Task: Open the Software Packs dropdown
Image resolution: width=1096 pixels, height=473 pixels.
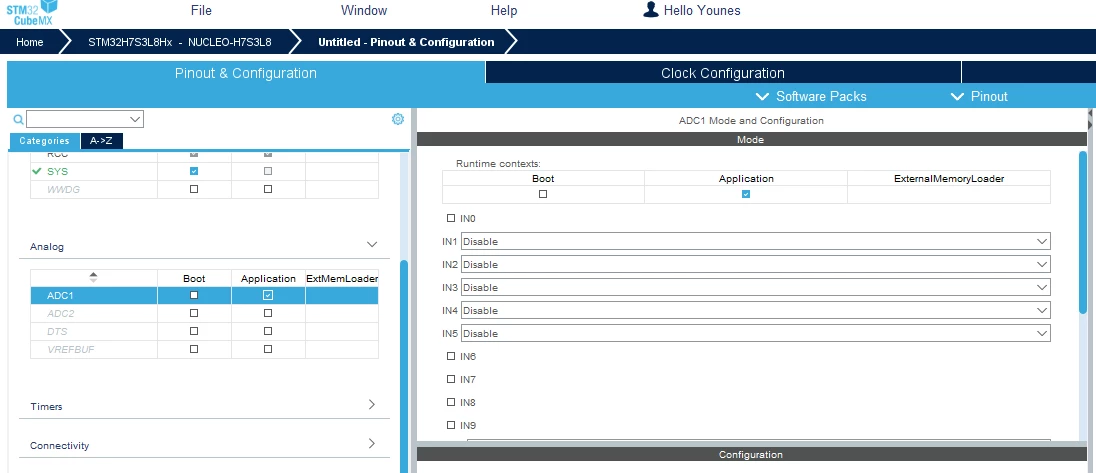Action: [812, 96]
